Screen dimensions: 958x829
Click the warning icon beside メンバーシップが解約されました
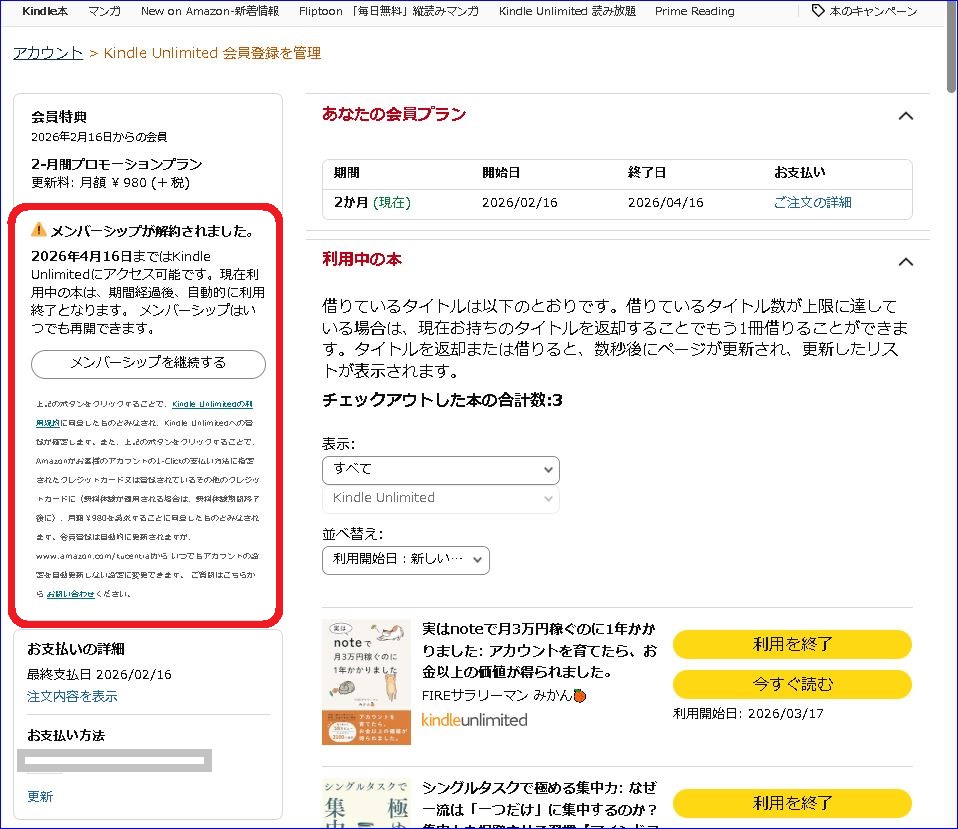click(x=38, y=230)
